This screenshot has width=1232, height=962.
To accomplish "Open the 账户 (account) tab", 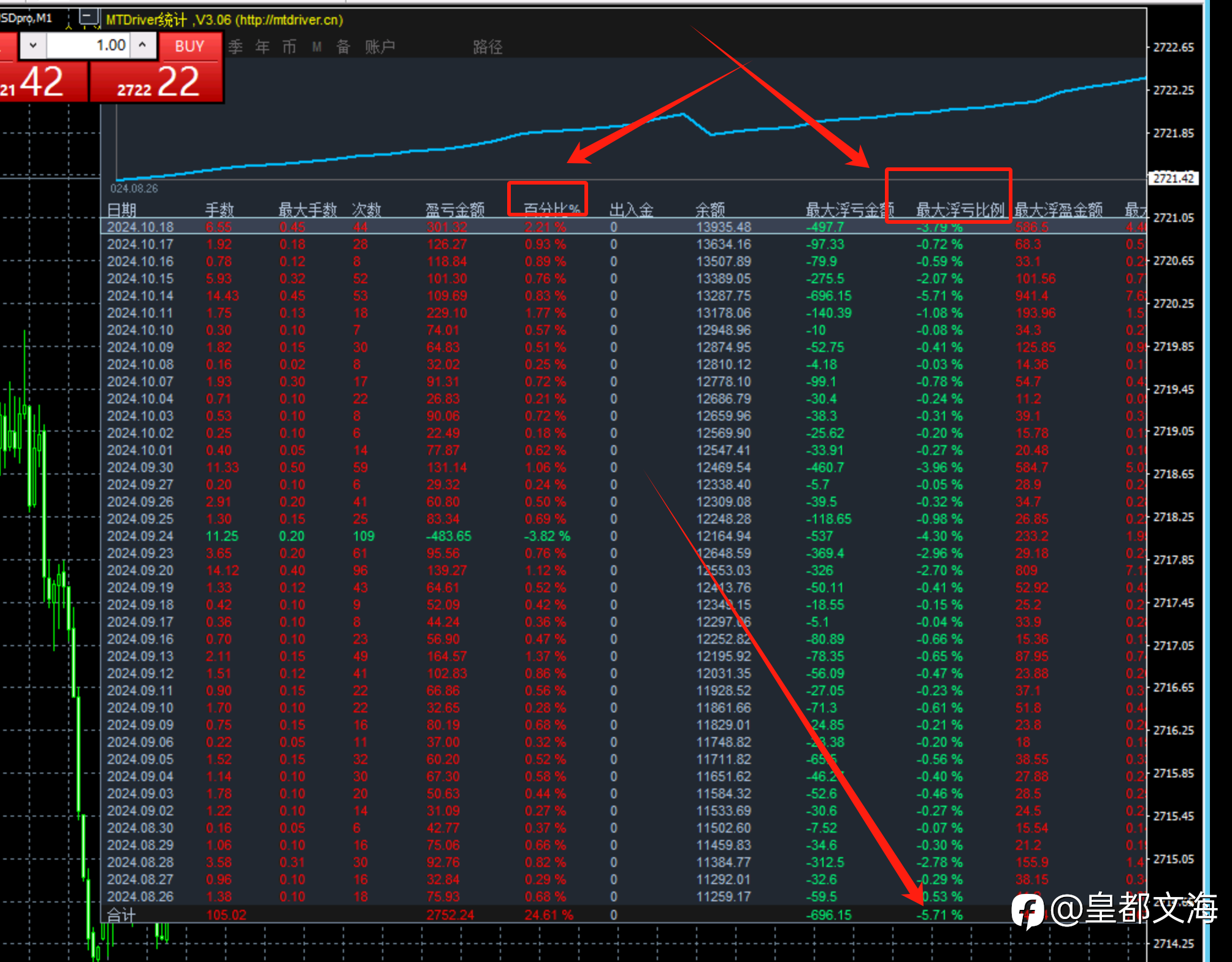I will pos(380,47).
